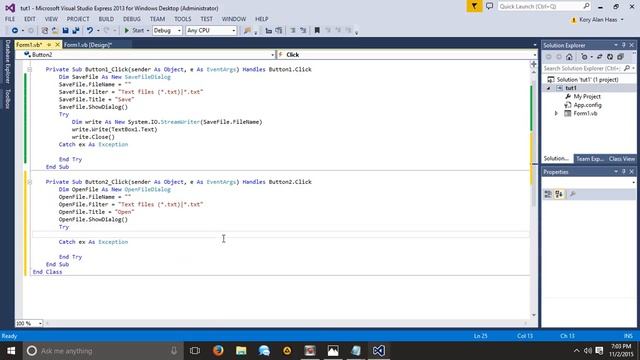
Task: Select the Form1.vb code tab
Action: point(29,45)
